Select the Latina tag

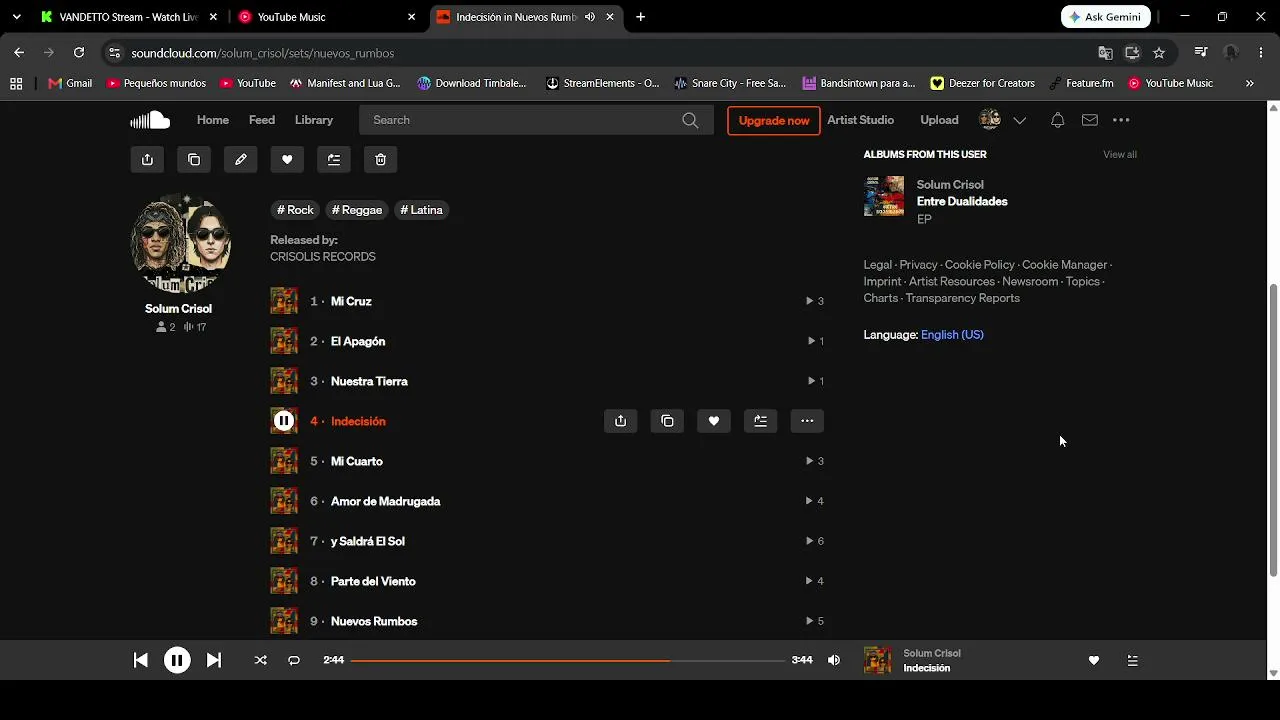[x=421, y=210]
